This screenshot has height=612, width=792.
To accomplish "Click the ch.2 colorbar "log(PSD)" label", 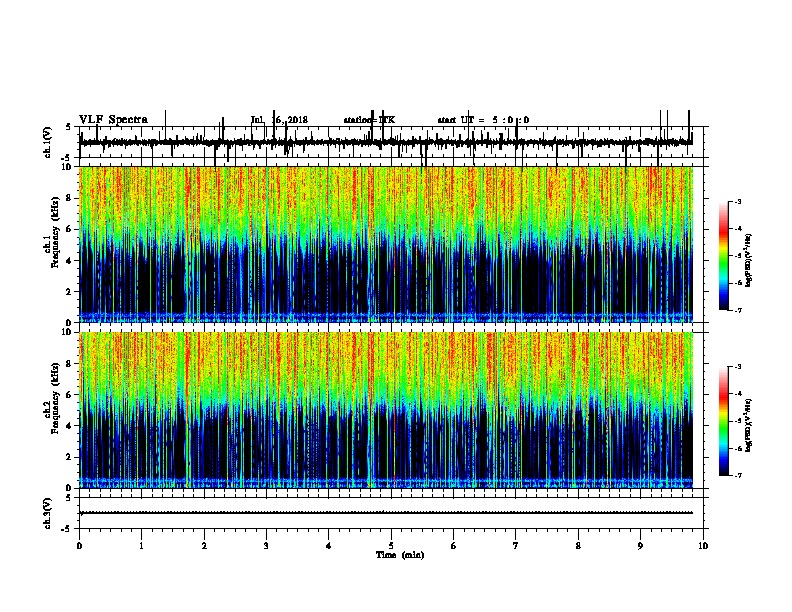I will click(749, 425).
